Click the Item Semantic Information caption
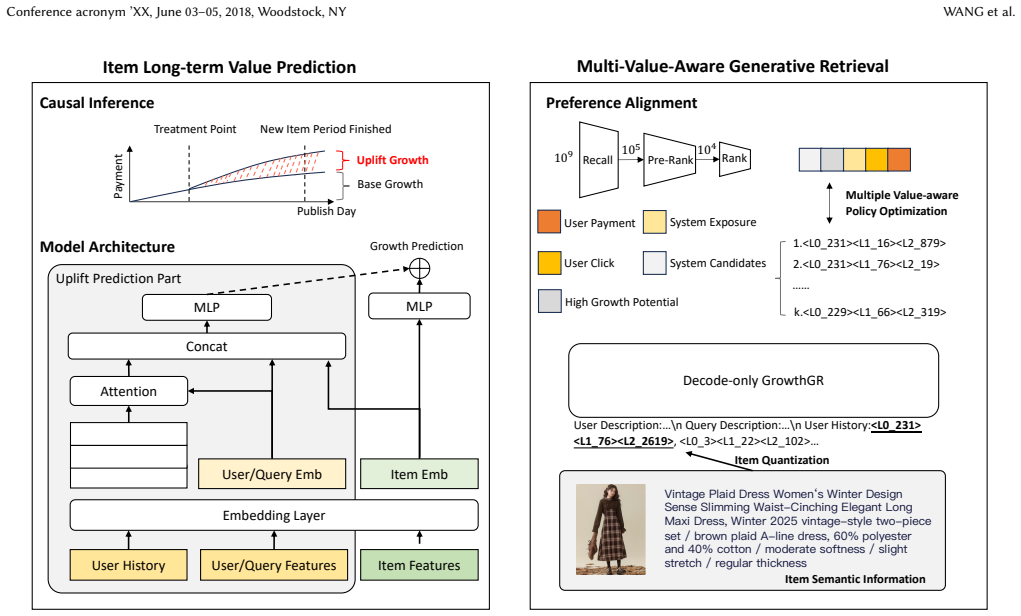 pos(855,579)
